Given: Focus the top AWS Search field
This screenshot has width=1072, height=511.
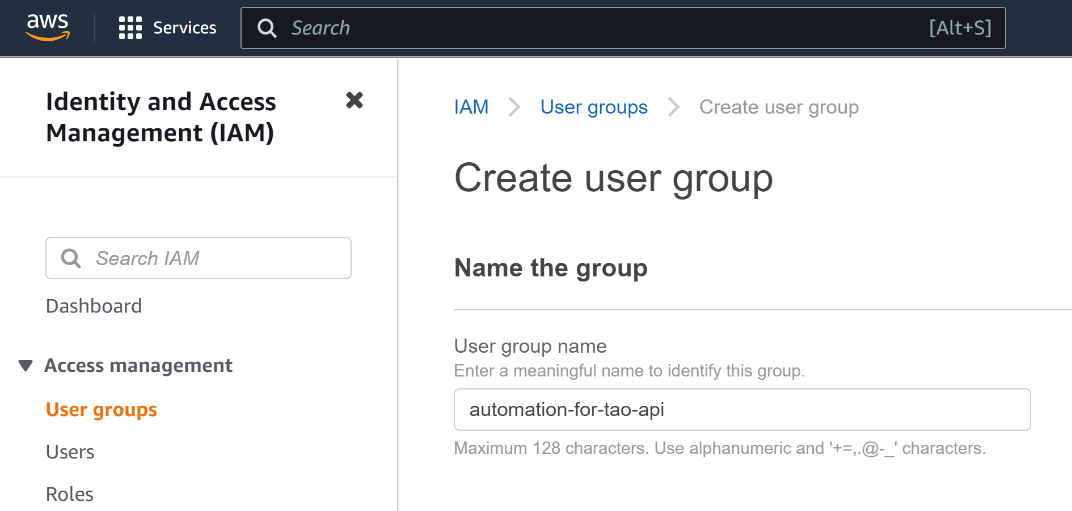Looking at the screenshot, I should [x=600, y=28].
